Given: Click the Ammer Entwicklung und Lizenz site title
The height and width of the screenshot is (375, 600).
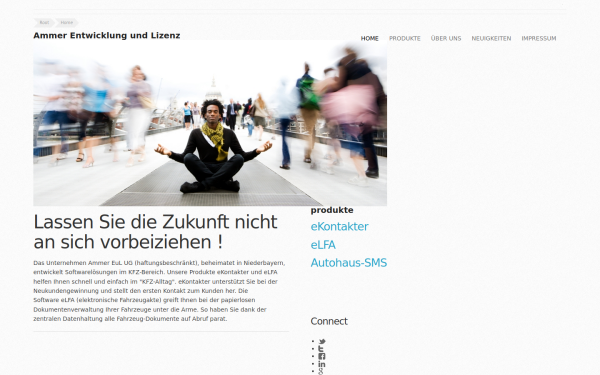Looking at the screenshot, I should click(107, 36).
